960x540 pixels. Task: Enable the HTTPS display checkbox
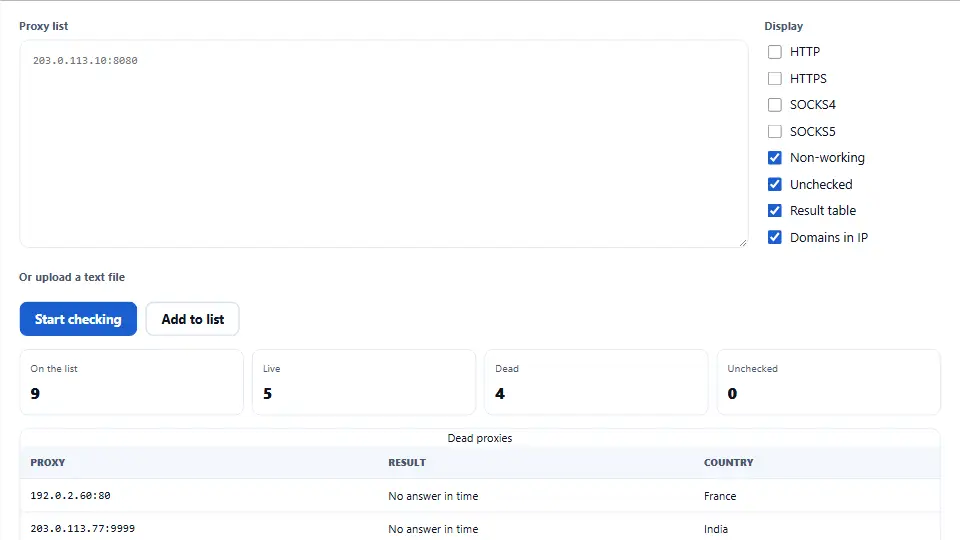[x=774, y=78]
